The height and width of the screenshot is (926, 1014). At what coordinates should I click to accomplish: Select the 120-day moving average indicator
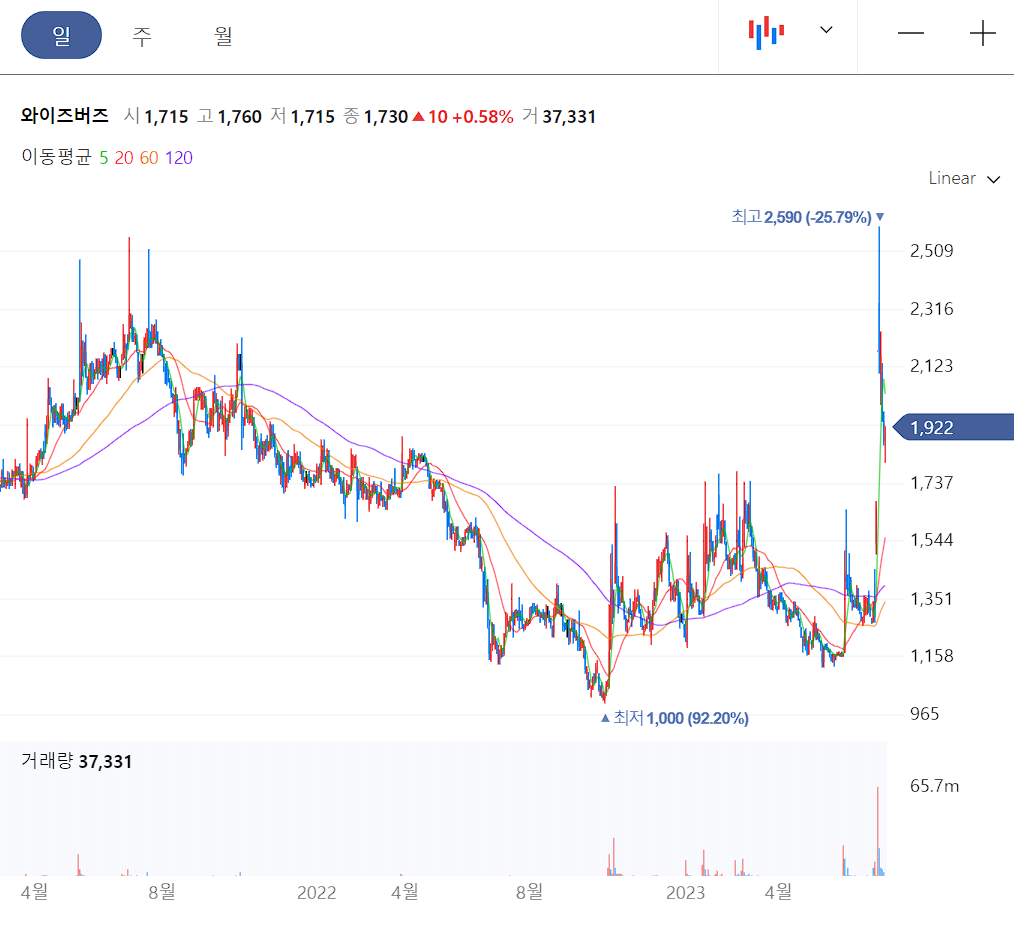tap(178, 158)
